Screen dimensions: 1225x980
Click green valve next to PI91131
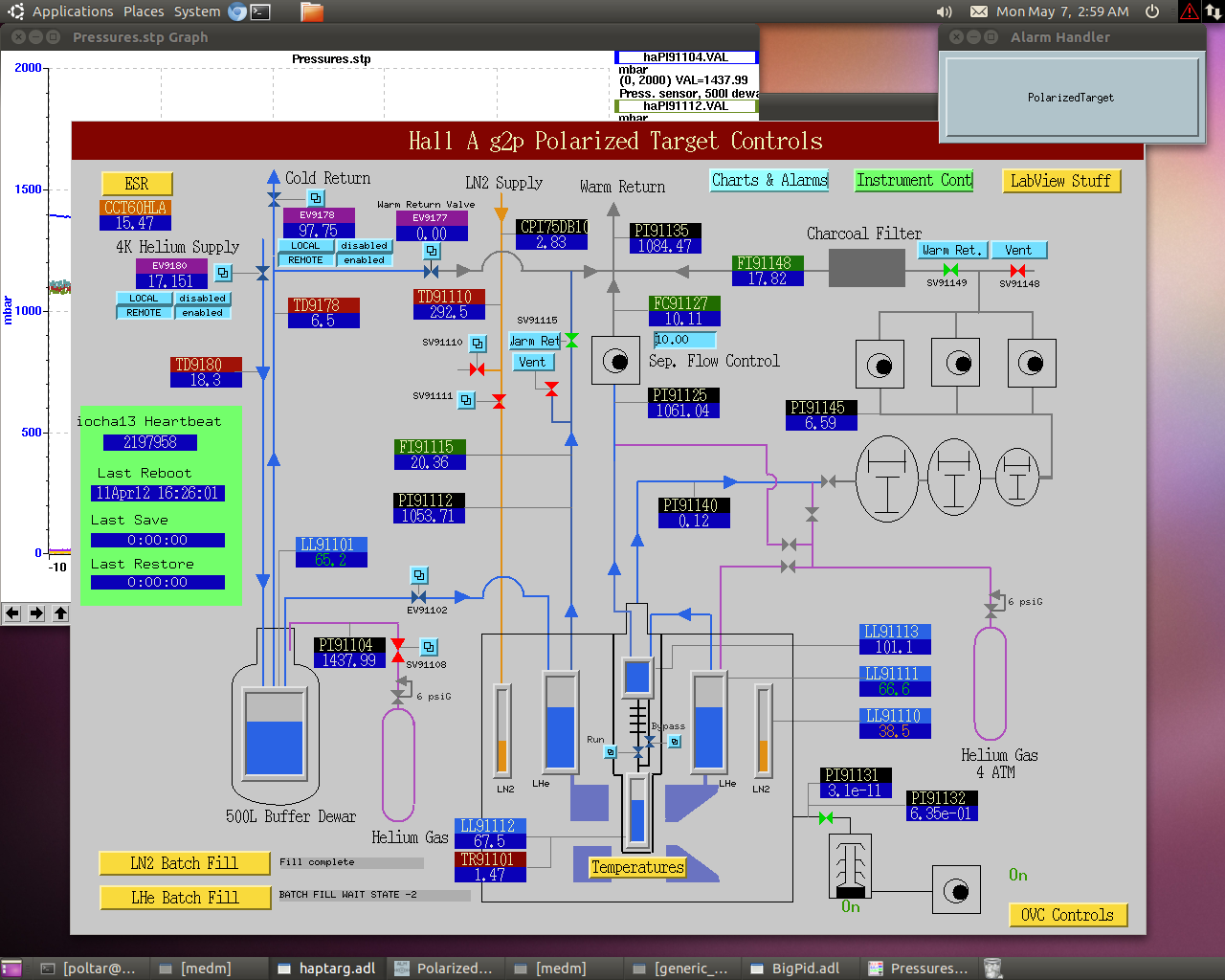tap(826, 817)
